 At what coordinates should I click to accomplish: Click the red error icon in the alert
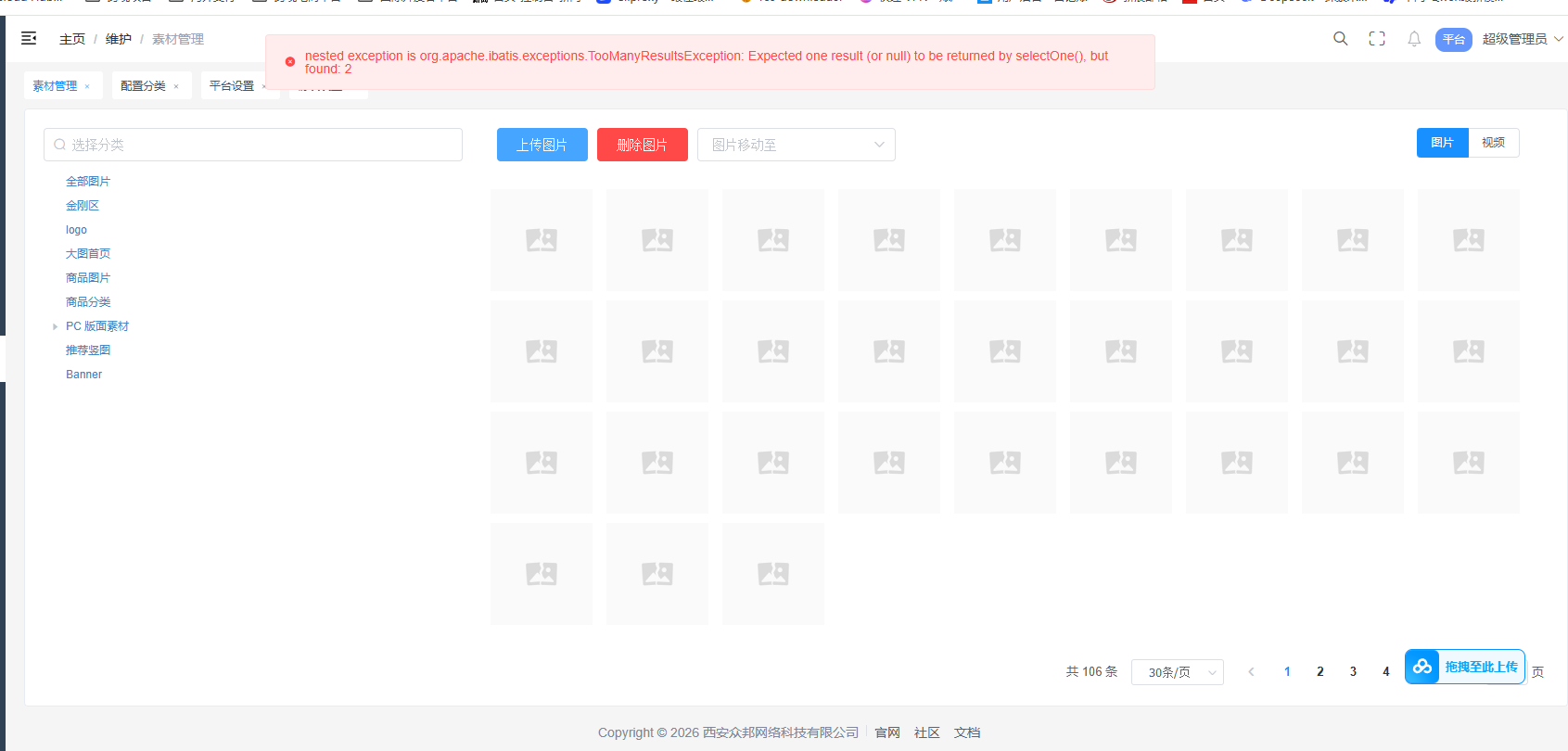coord(290,62)
